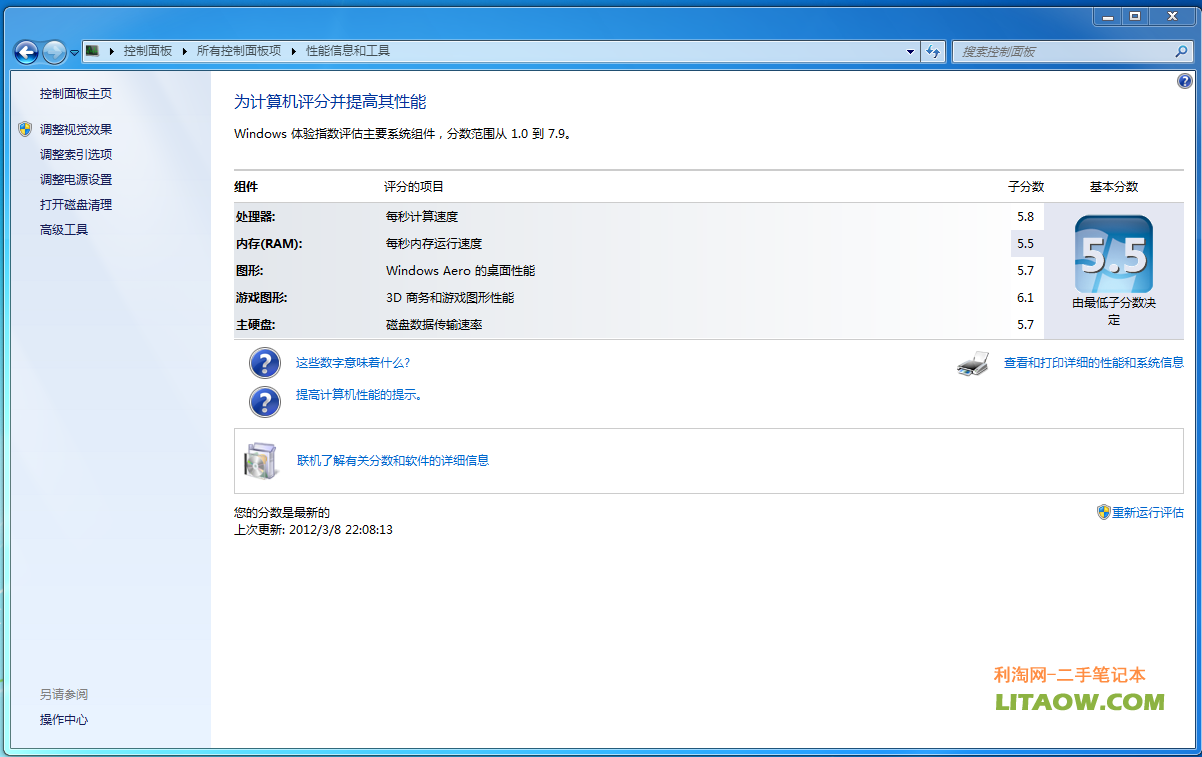
Task: Click the shield icon beside 调整视觉效果
Action: 25,129
